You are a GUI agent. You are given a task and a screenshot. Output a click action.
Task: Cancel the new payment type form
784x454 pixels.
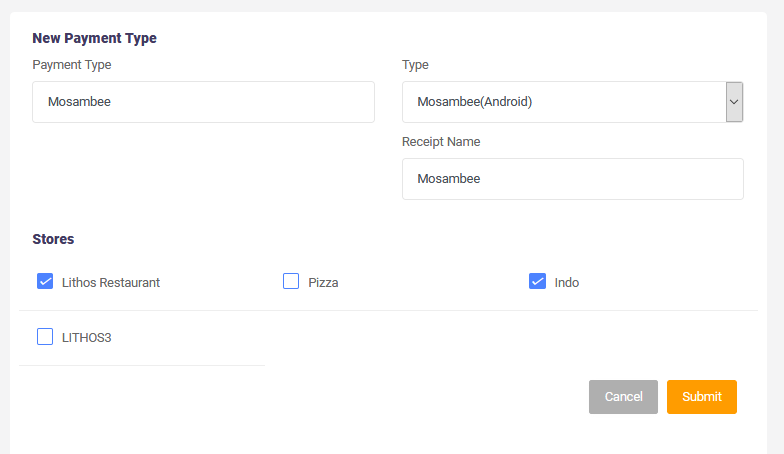tap(623, 397)
